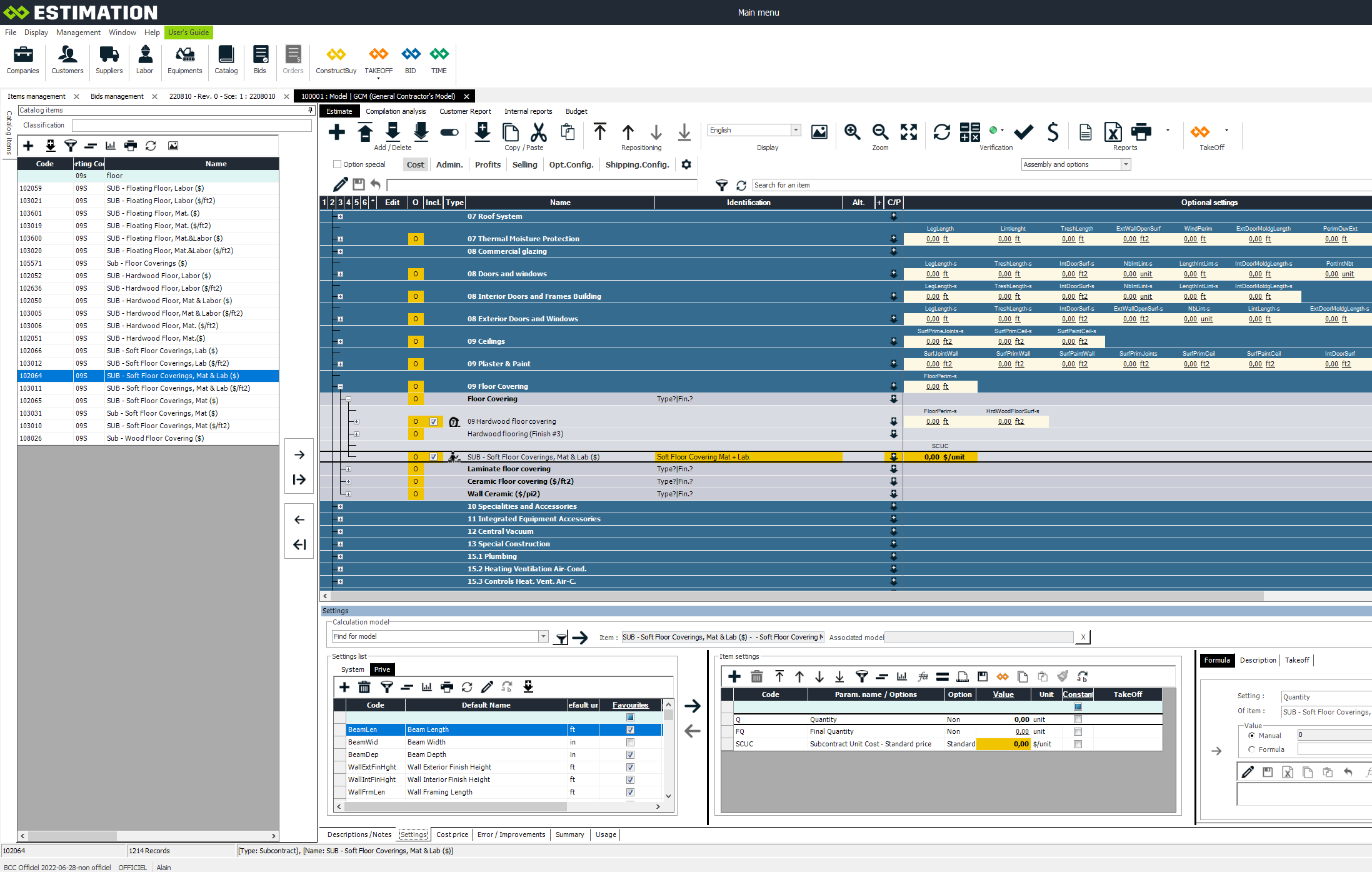Switch to Compilation analysis tab
Viewport: 1372px width, 872px height.
pyautogui.click(x=396, y=111)
